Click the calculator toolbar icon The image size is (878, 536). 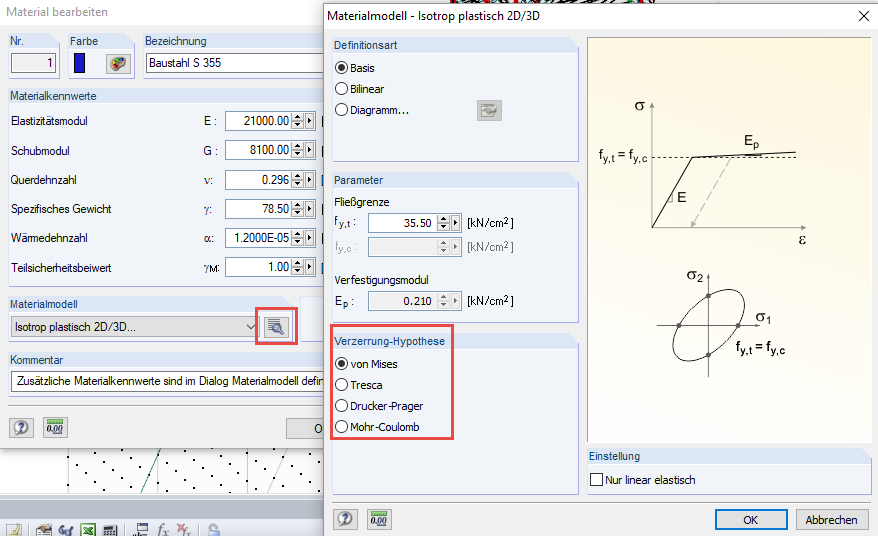pyautogui.click(x=110, y=530)
